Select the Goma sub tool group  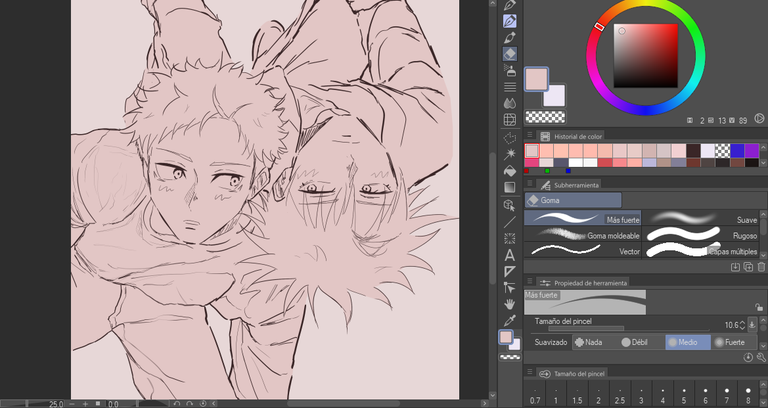573,200
